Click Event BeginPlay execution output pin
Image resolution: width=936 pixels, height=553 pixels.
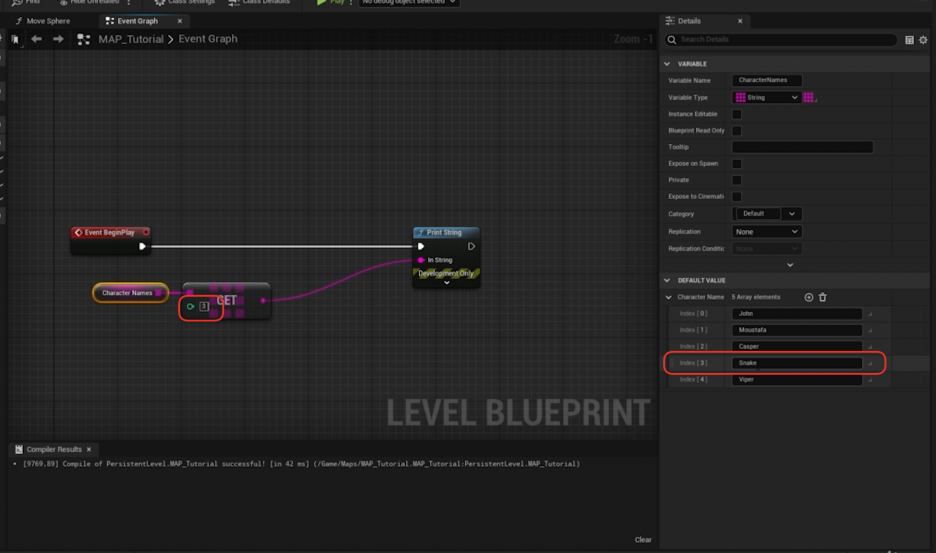point(142,246)
